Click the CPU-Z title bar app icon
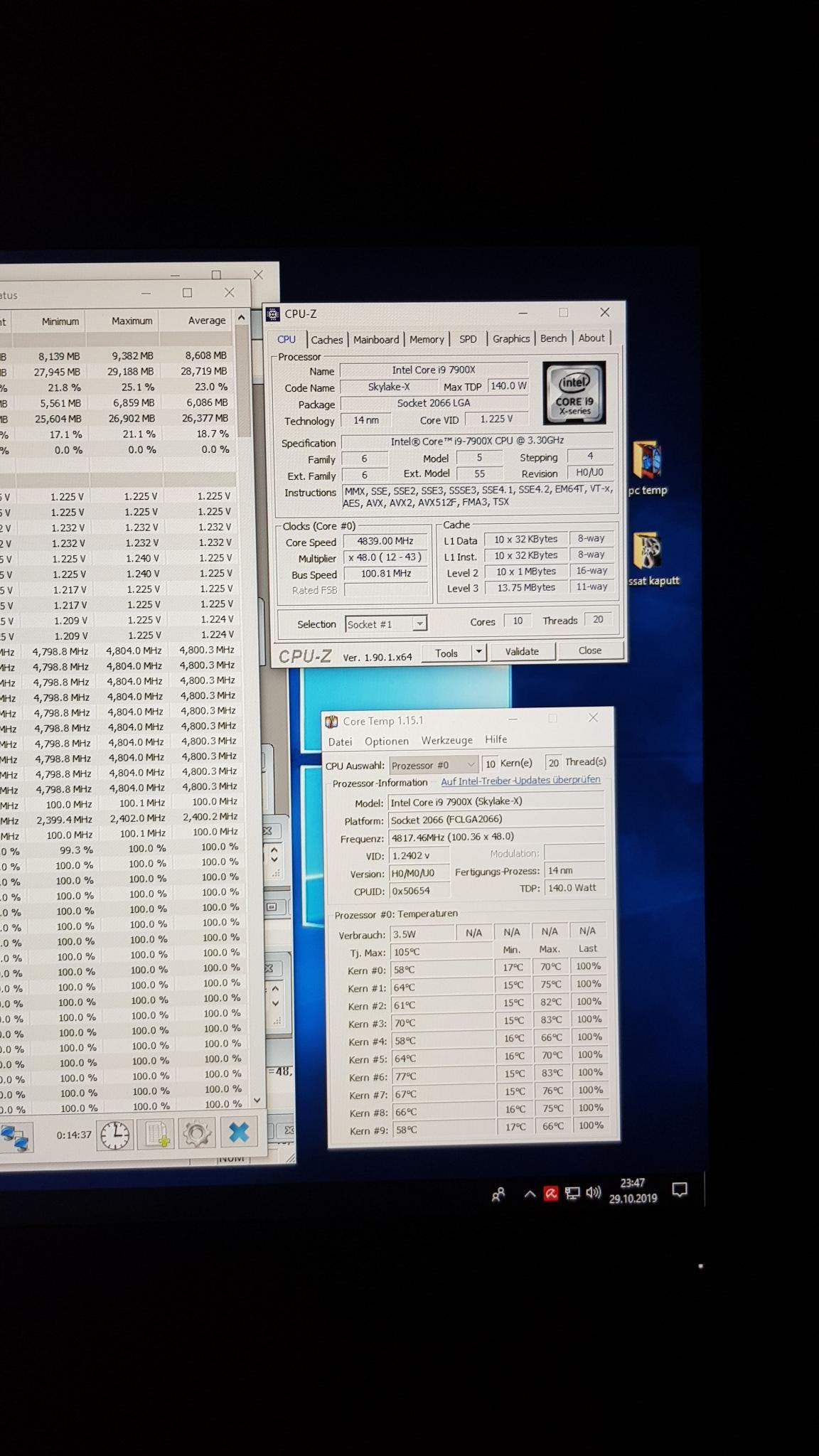Viewport: 819px width, 1456px height. click(273, 314)
